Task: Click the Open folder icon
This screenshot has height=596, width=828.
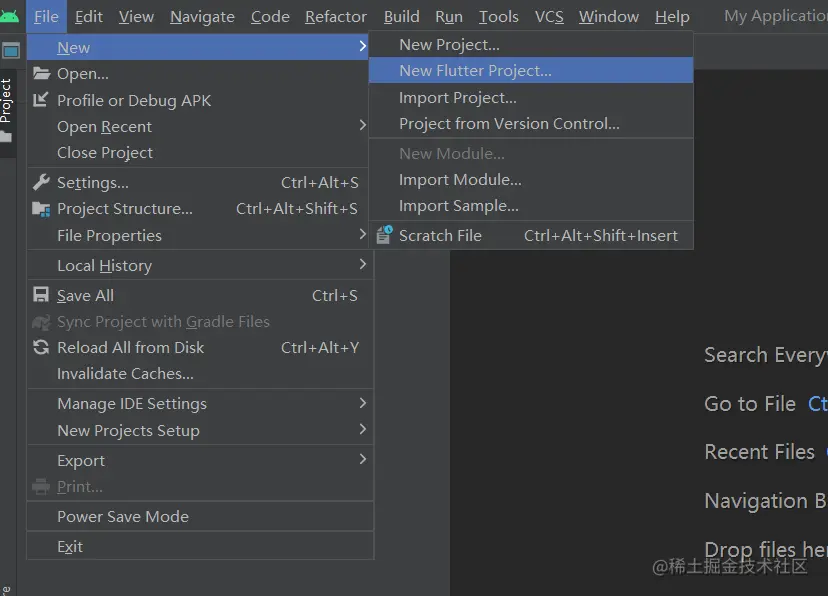Action: coord(41,73)
